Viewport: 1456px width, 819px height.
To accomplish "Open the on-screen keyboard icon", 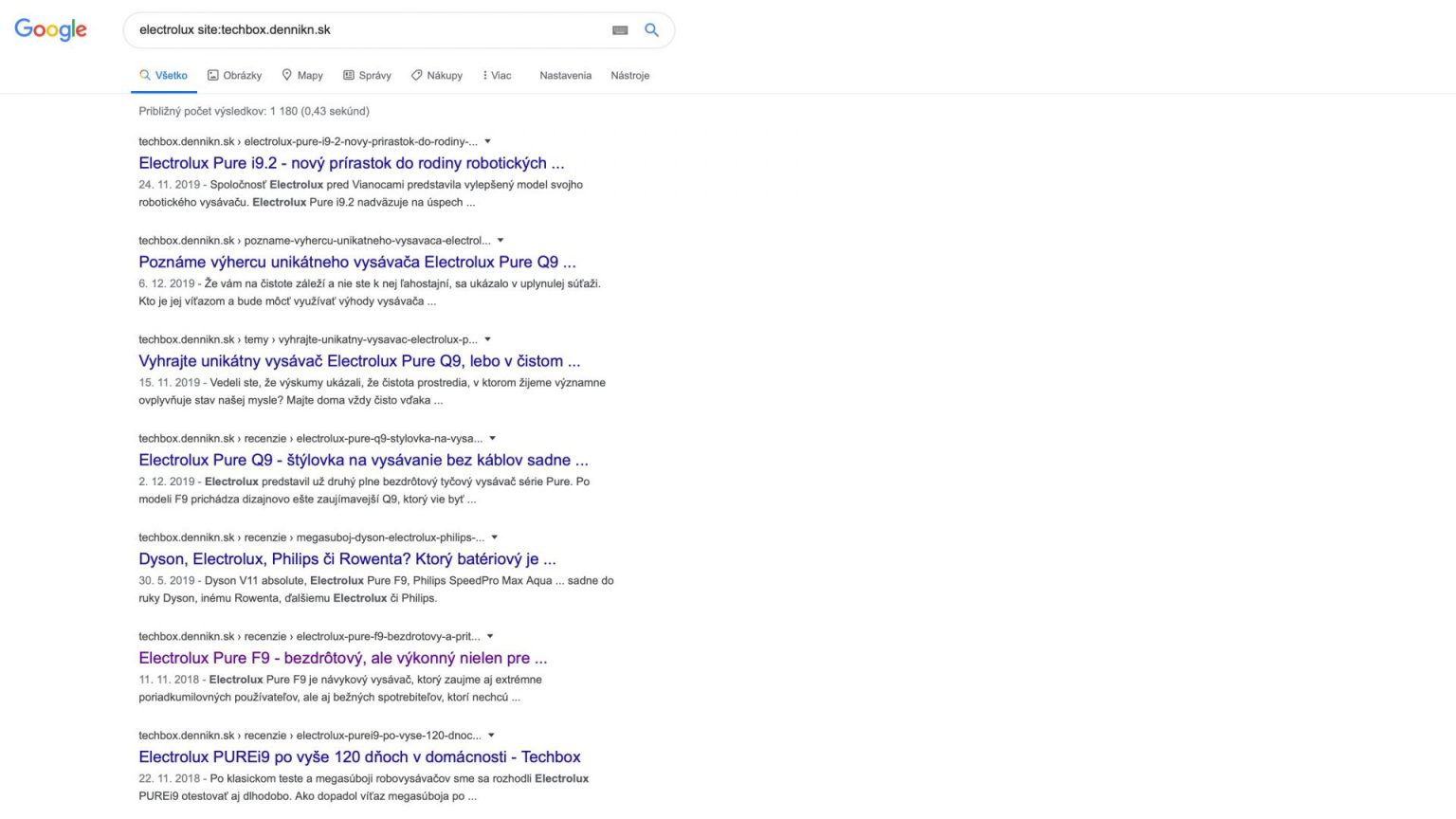I will pyautogui.click(x=620, y=30).
